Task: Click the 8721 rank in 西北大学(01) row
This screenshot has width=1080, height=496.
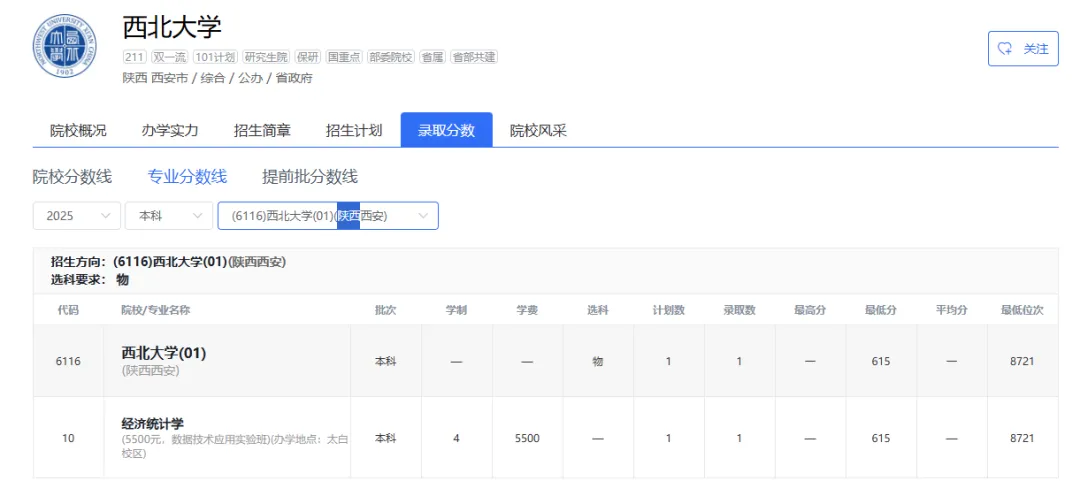Action: click(1023, 361)
